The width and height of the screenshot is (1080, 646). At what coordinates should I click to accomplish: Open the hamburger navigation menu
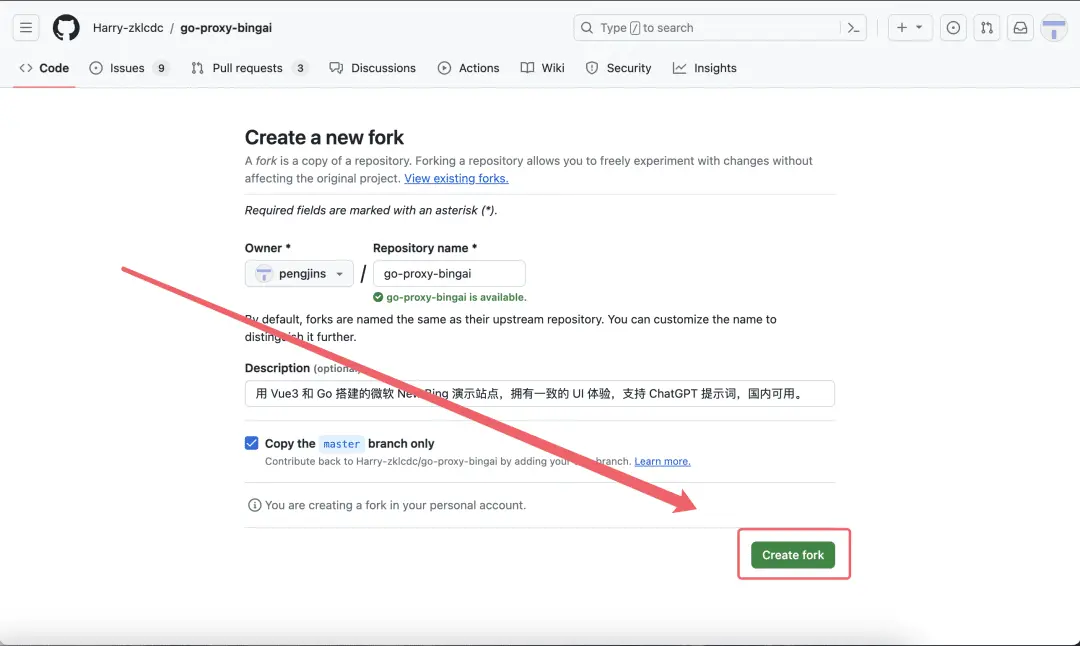[x=27, y=28]
